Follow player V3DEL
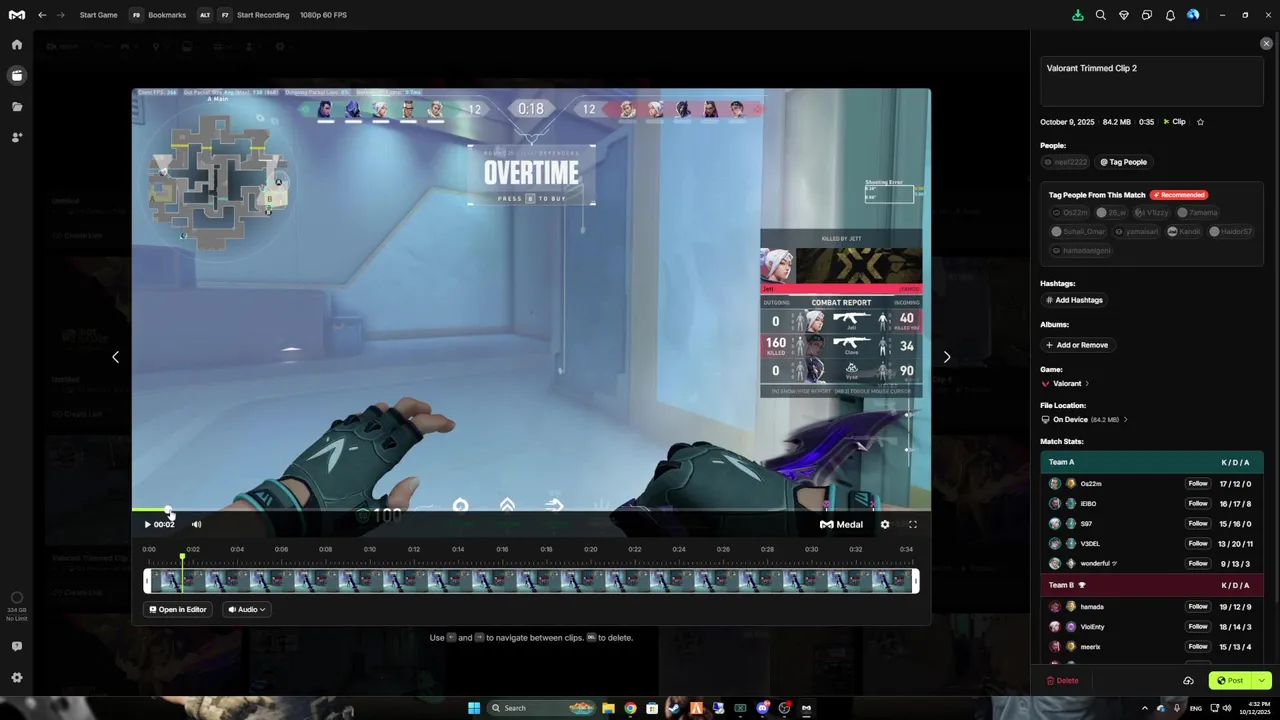 tap(1197, 544)
